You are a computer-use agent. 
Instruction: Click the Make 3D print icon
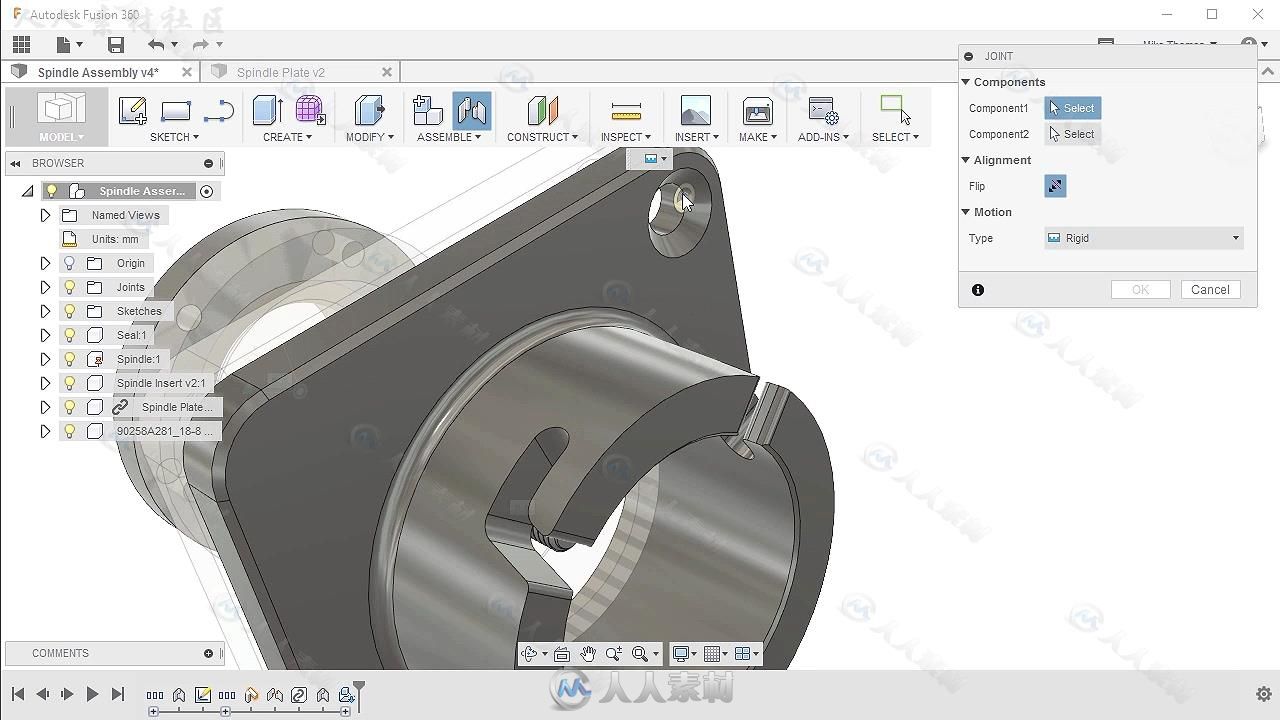(x=757, y=110)
